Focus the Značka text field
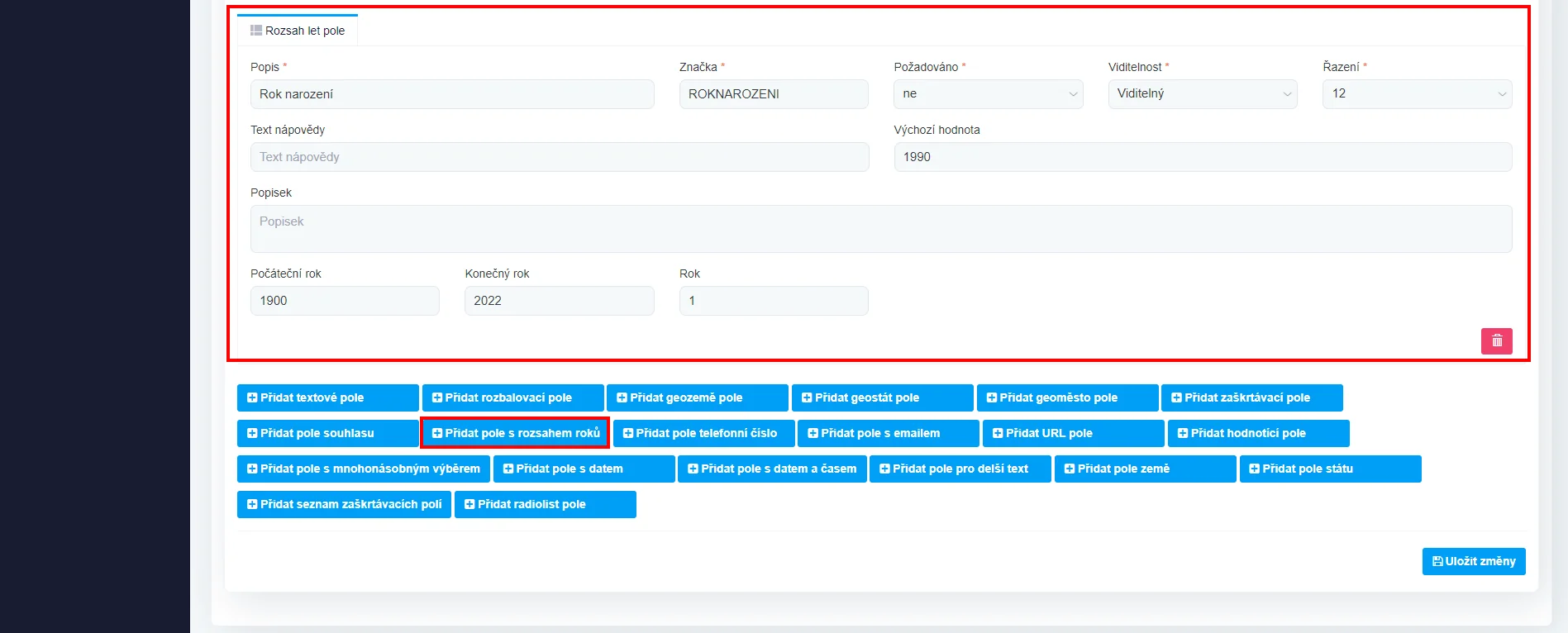 tap(773, 94)
